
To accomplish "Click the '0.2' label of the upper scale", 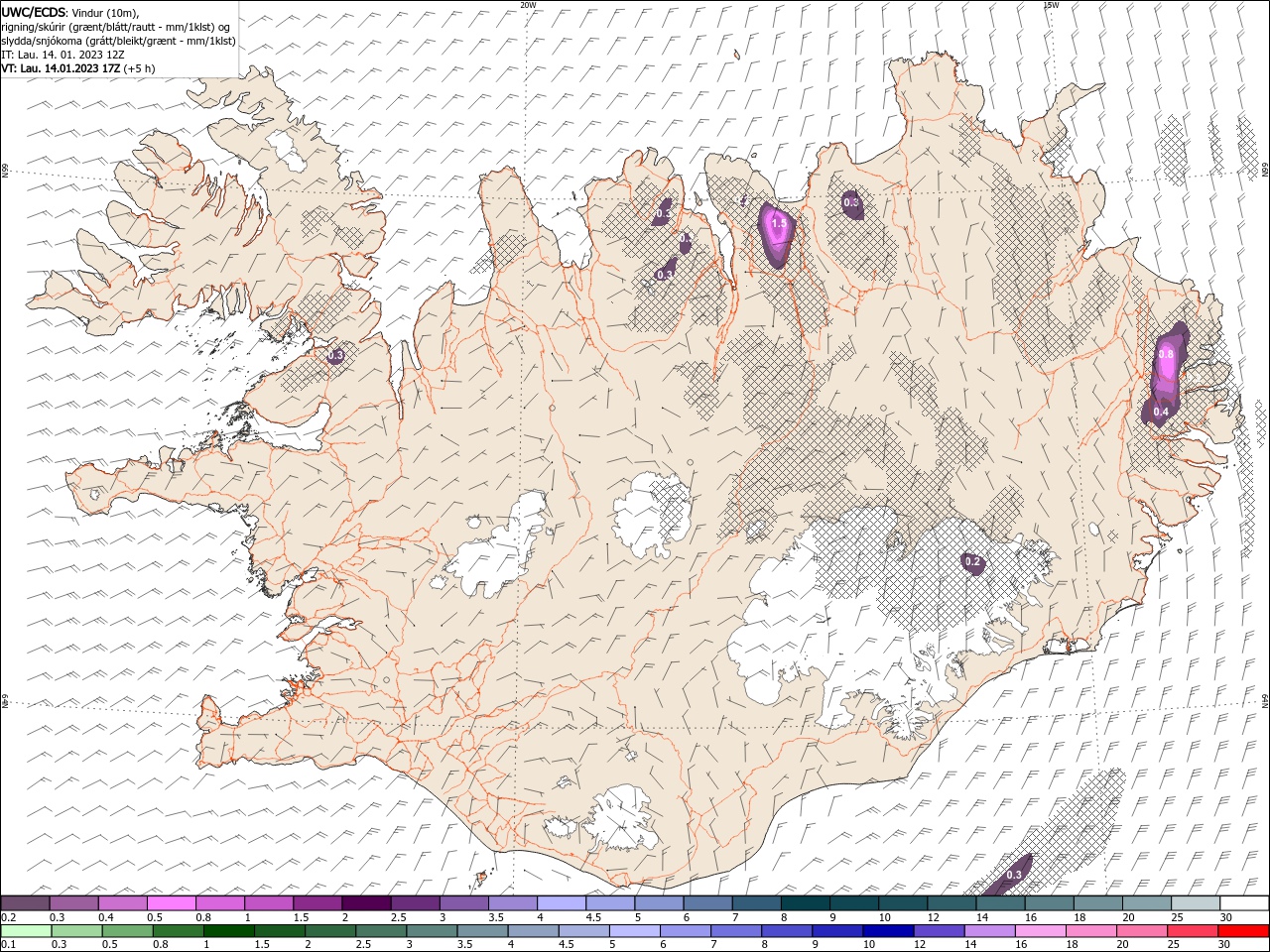I will click(x=8, y=917).
